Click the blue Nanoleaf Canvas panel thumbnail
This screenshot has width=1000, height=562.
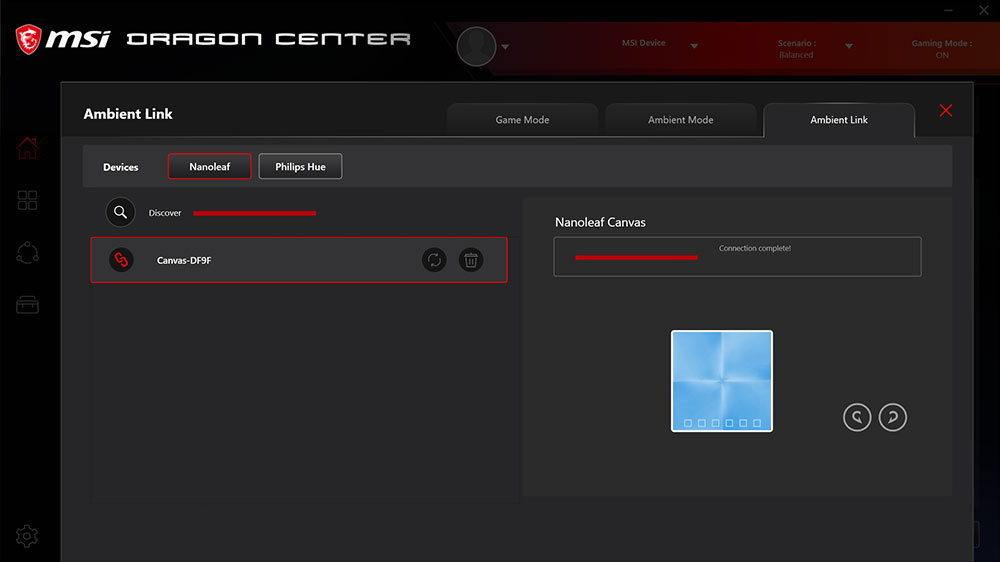[721, 381]
